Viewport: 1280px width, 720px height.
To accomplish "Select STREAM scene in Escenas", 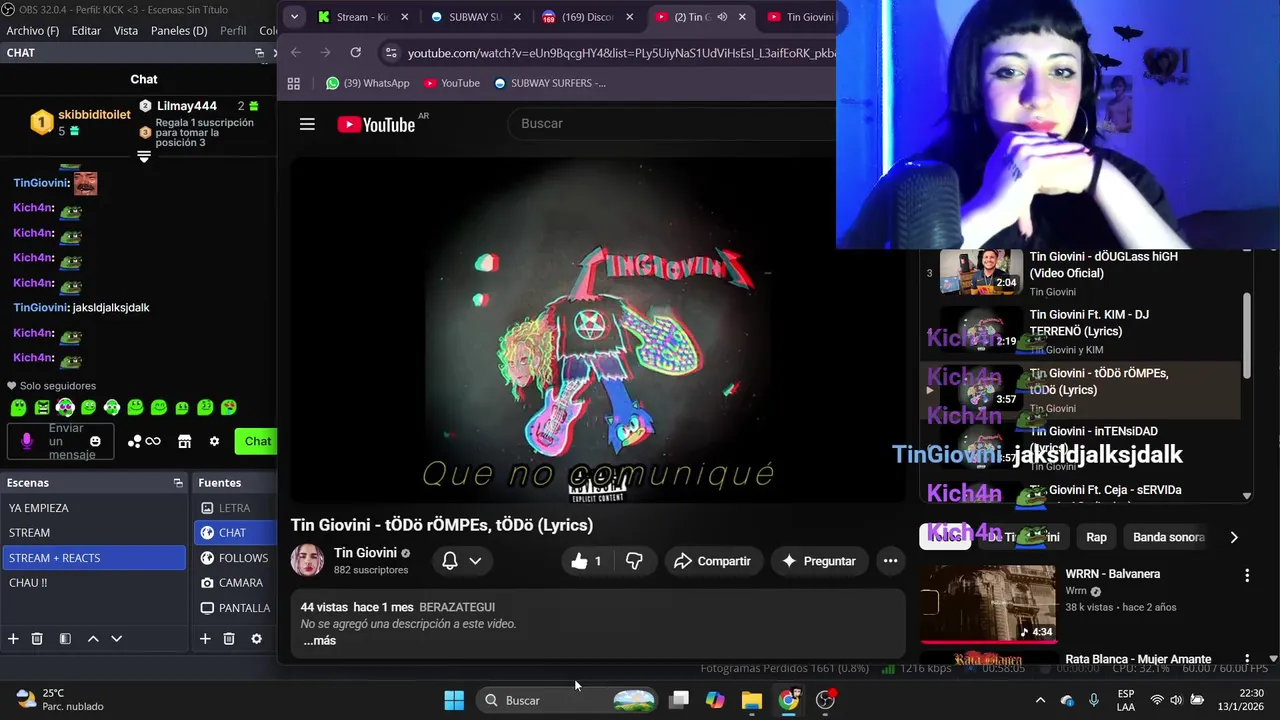I will point(93,533).
